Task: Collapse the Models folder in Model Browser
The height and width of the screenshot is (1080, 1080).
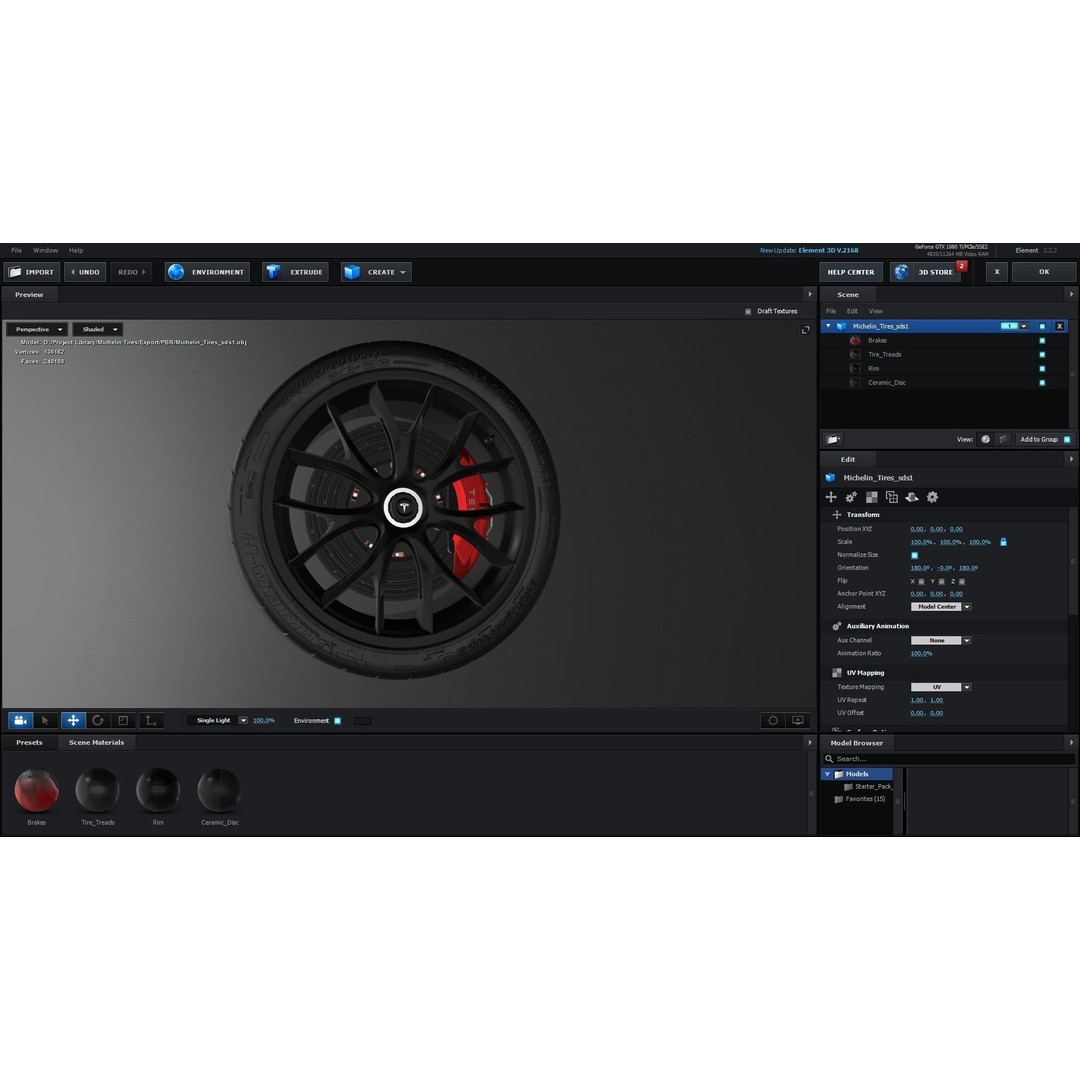Action: pos(827,774)
